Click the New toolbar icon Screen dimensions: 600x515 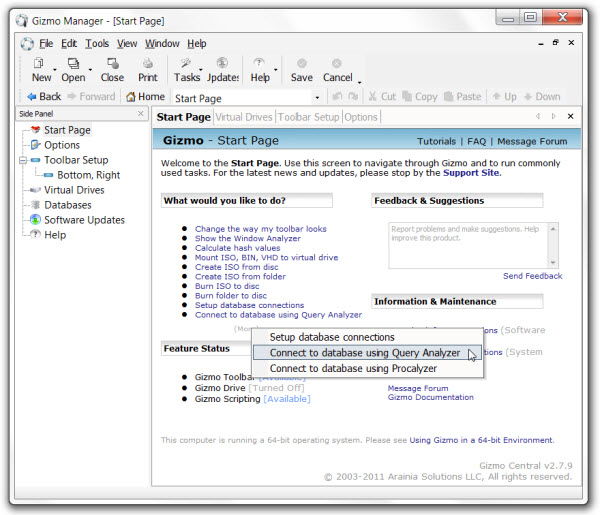[39, 64]
